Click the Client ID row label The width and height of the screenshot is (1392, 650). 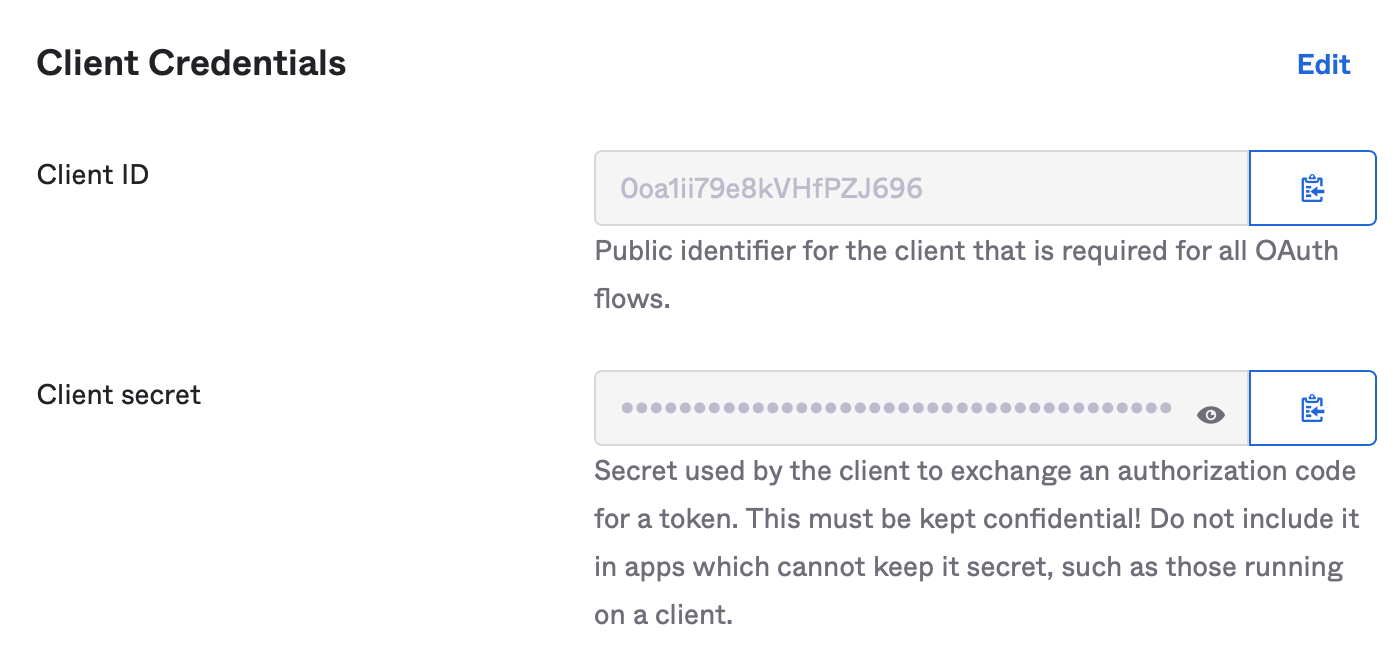tap(92, 174)
